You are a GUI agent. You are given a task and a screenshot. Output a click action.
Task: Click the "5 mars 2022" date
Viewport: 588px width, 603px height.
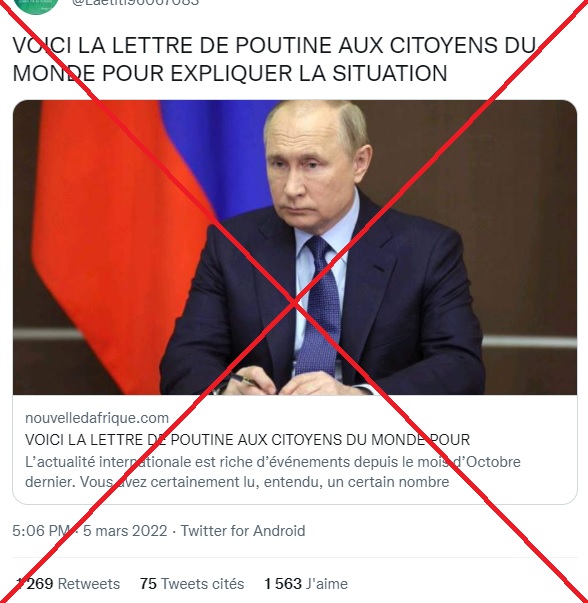tap(125, 531)
